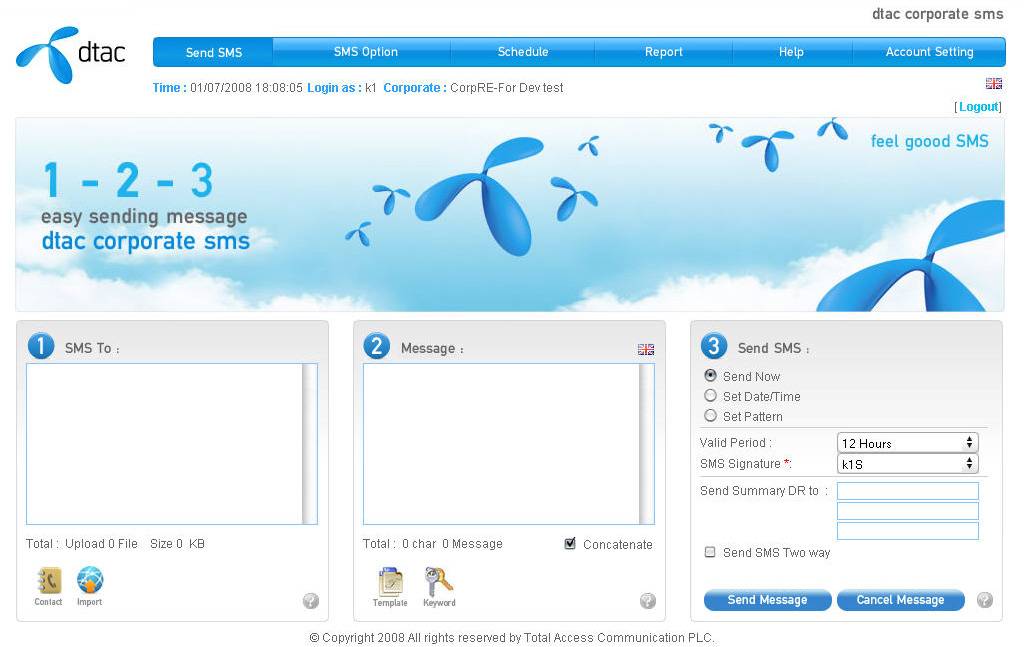Click the first Send Summary DR field

coord(908,490)
